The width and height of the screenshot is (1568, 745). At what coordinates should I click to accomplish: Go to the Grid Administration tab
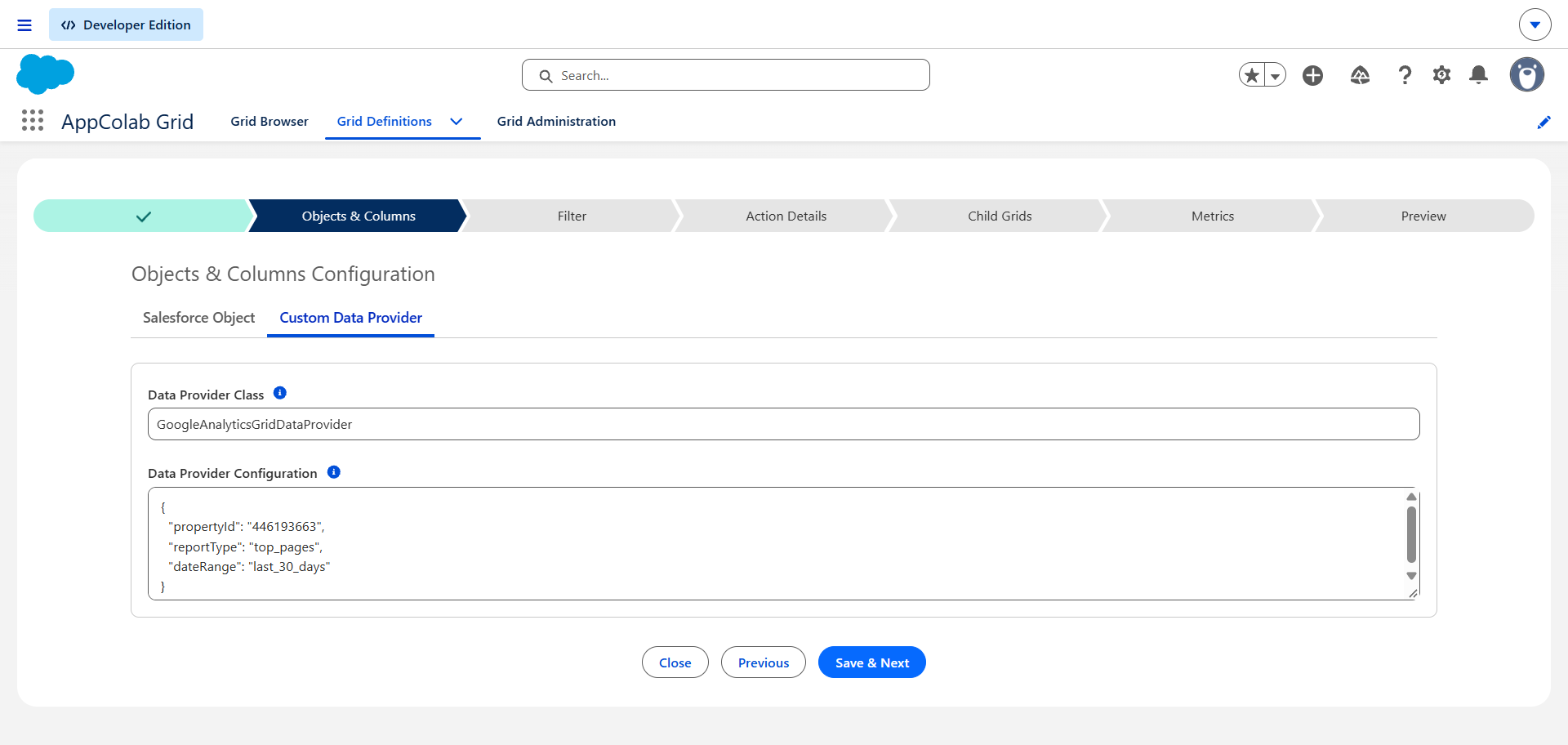pos(556,121)
